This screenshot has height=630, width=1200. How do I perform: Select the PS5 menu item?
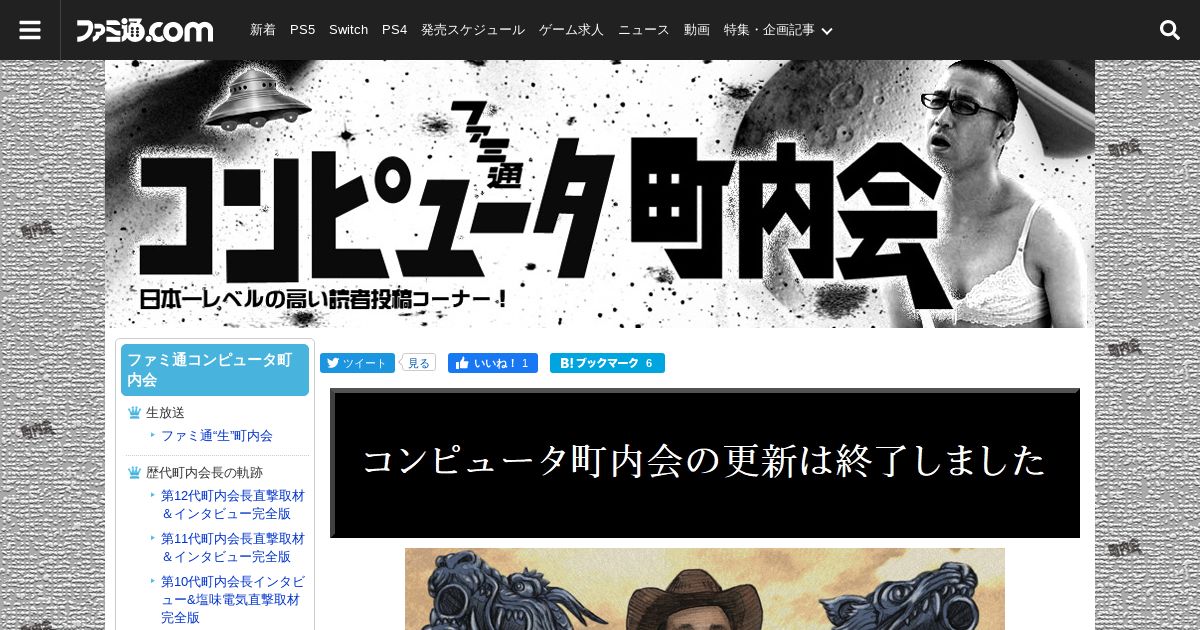pos(302,30)
